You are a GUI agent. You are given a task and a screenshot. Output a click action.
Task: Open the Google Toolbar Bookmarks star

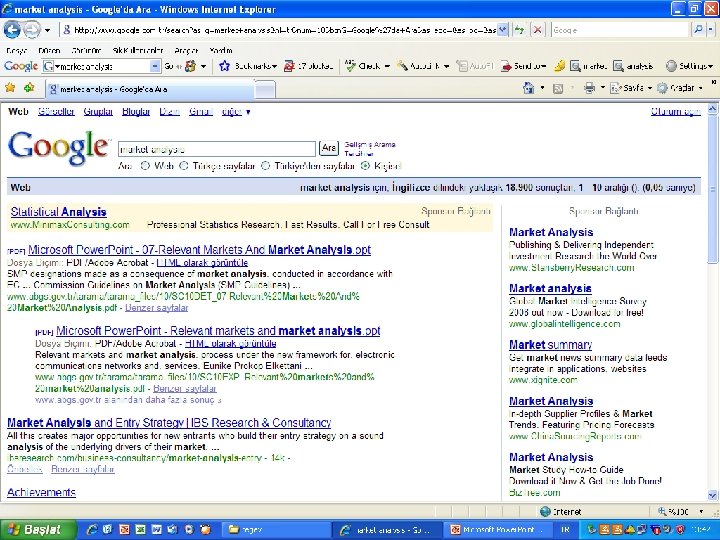(224, 66)
